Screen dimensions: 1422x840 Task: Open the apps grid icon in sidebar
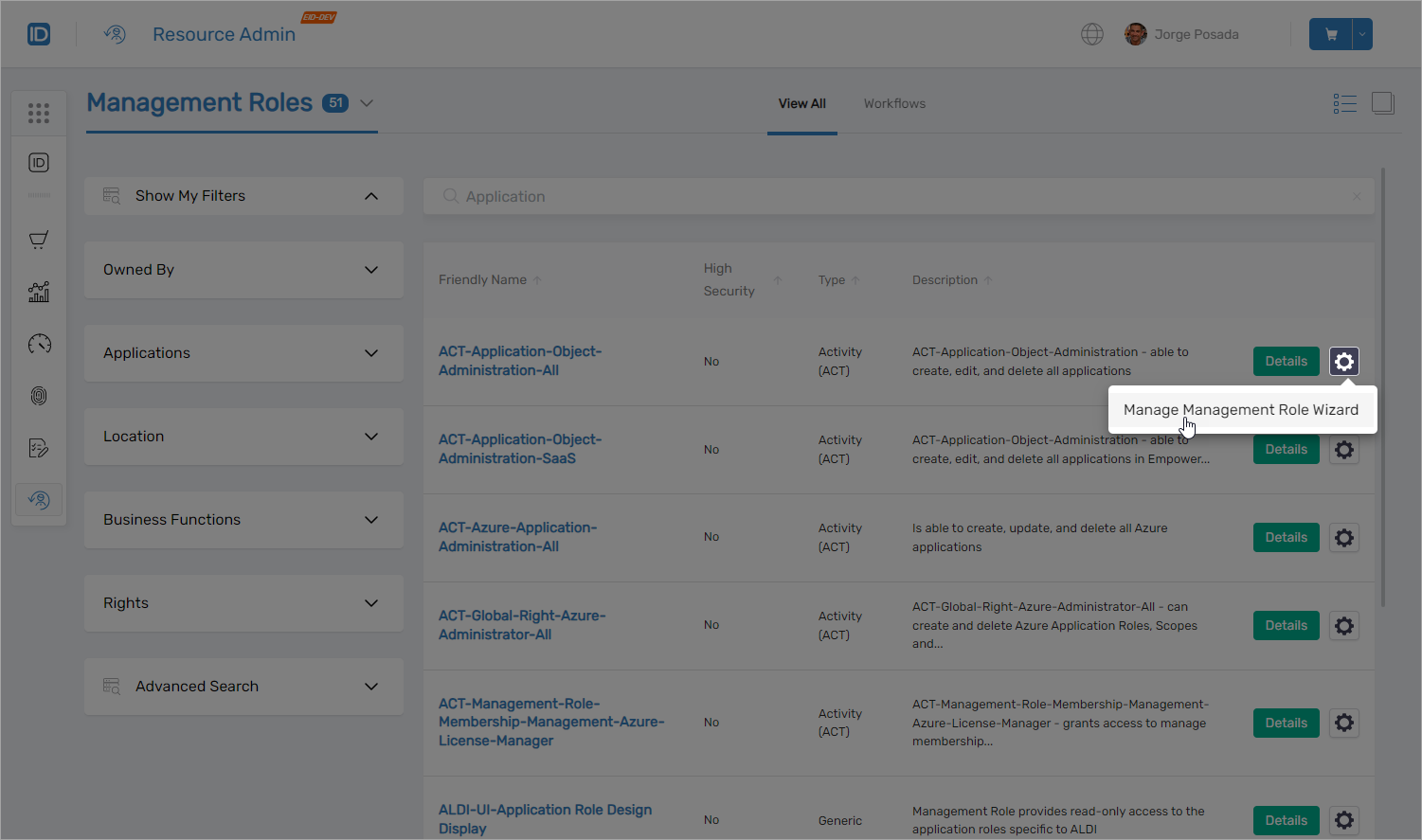pos(38,113)
